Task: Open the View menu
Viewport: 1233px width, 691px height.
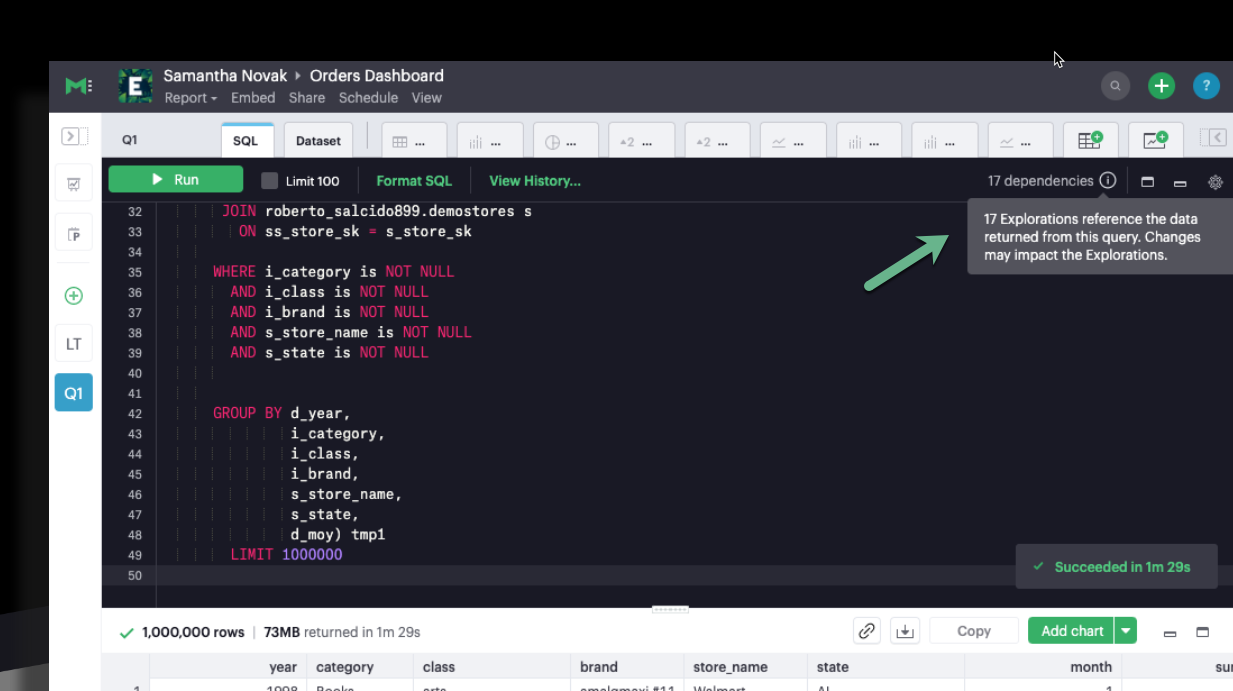Action: tap(426, 98)
